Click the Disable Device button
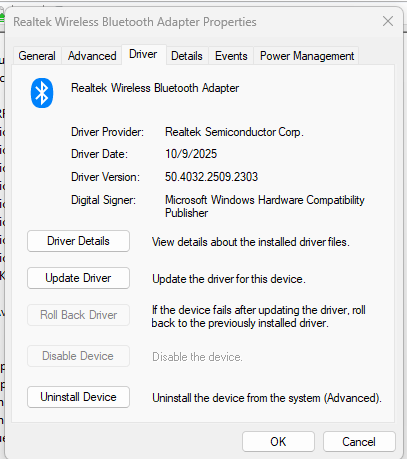Image resolution: width=407 pixels, height=459 pixels. click(x=78, y=356)
